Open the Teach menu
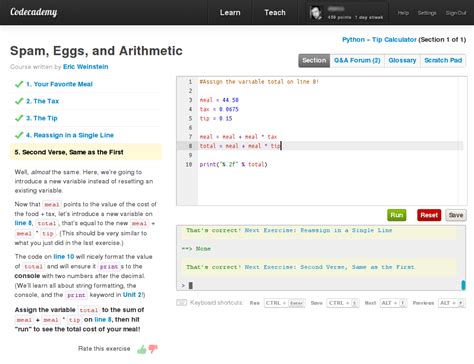 point(275,13)
